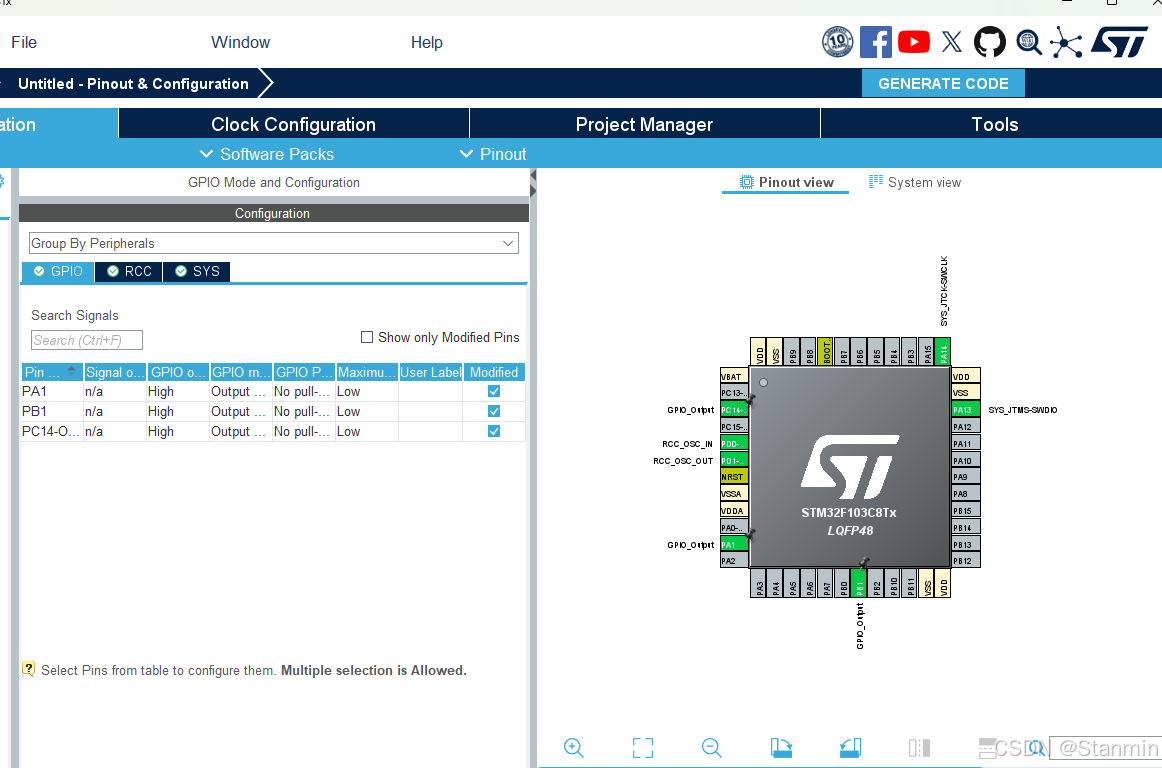Rotate chip clockwise with rotate icon
This screenshot has height=768, width=1162.
pos(781,747)
